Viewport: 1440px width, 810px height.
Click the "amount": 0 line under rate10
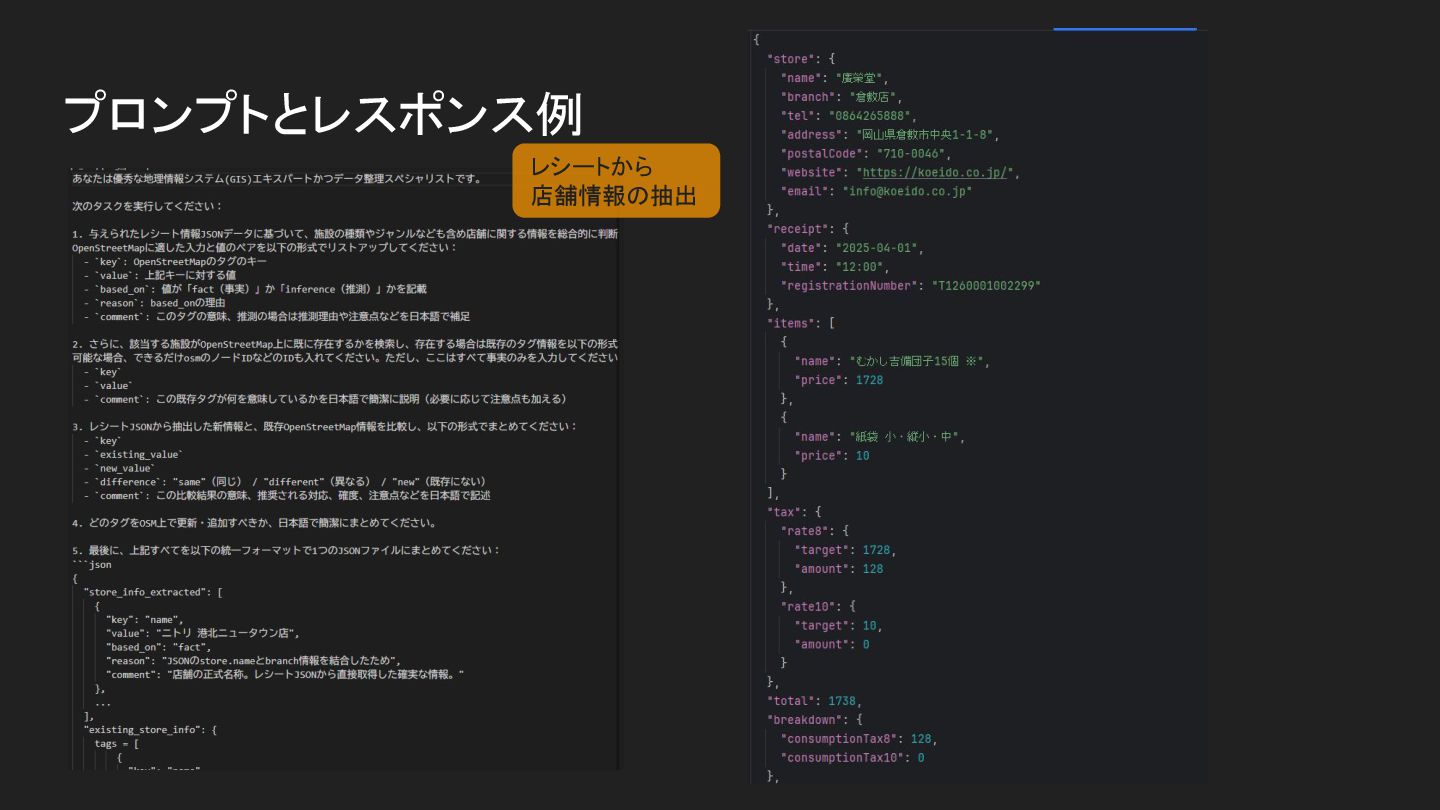(x=831, y=644)
